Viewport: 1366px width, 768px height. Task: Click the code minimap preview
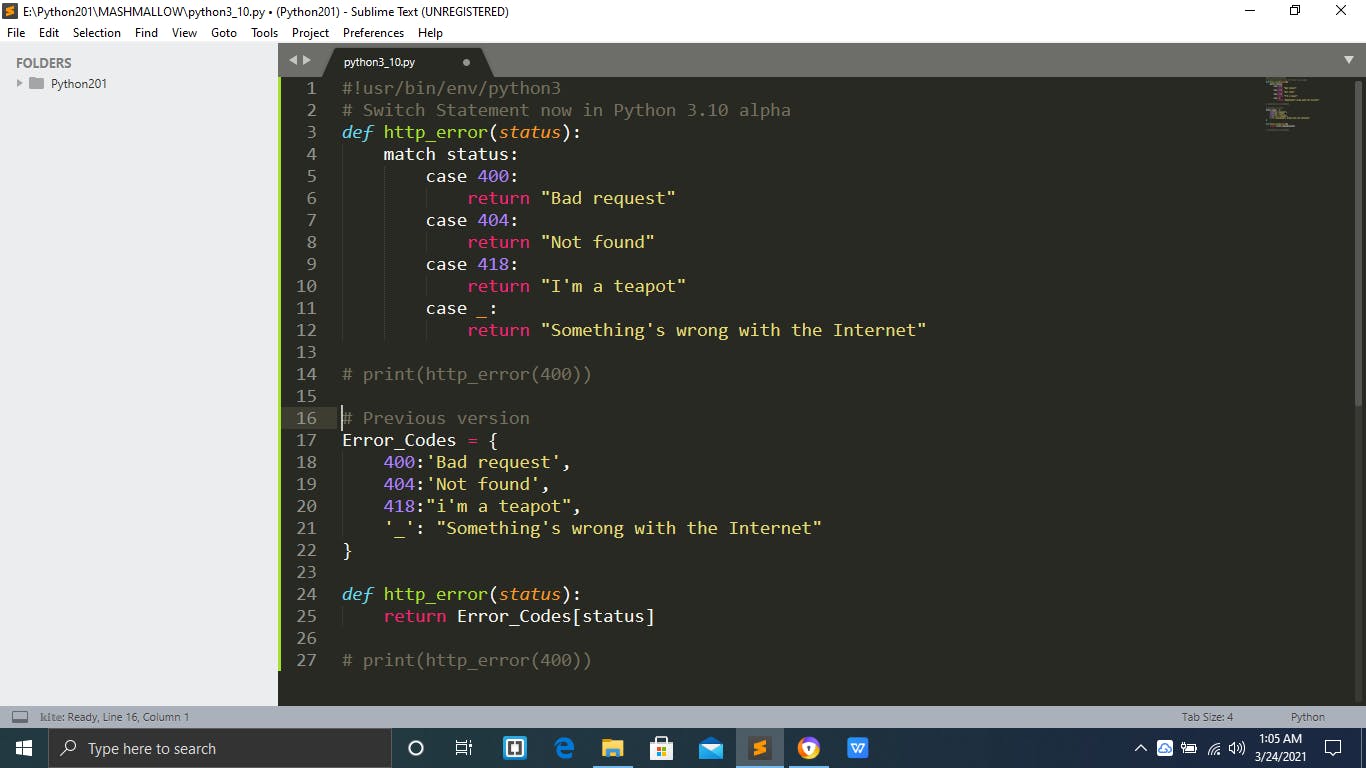coord(1292,104)
